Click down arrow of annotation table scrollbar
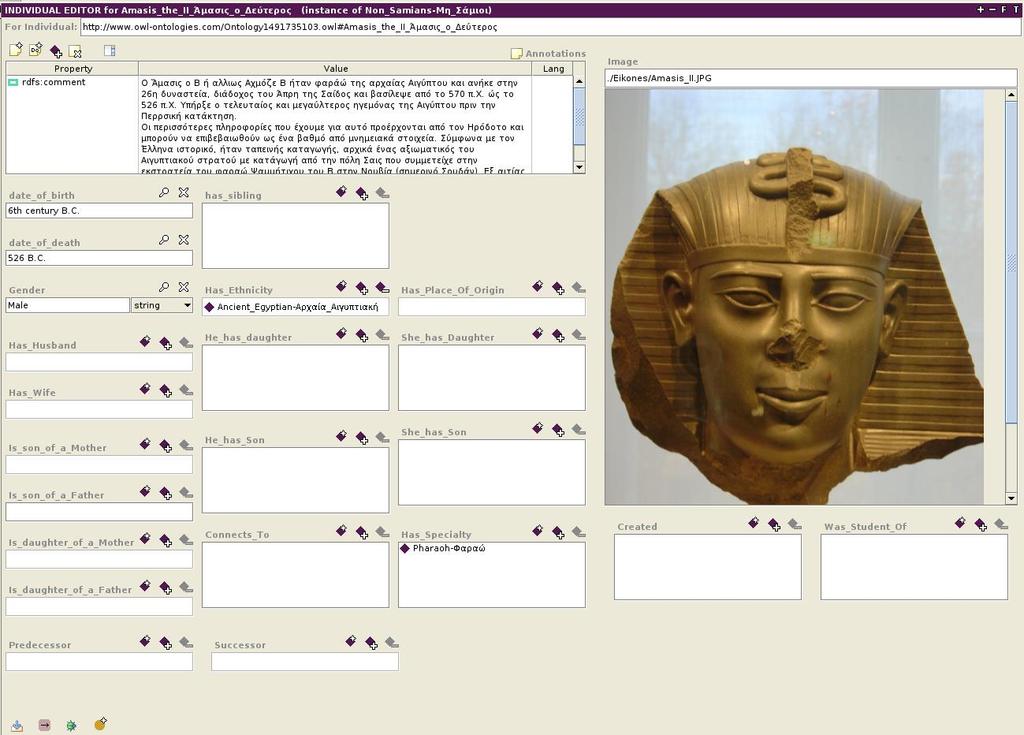 coord(579,167)
